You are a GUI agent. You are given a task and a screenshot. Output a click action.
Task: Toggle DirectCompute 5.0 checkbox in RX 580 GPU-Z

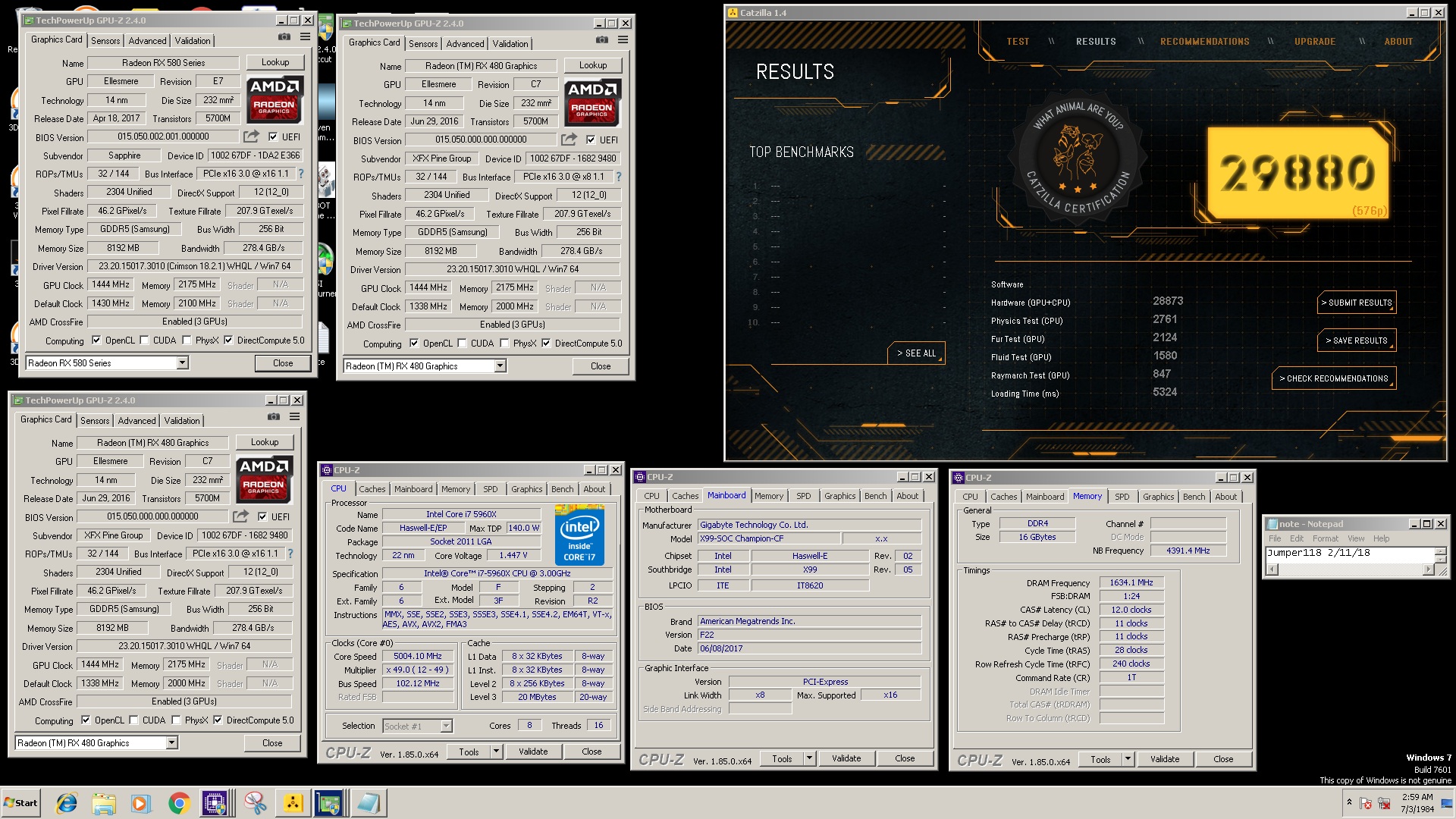[x=228, y=340]
